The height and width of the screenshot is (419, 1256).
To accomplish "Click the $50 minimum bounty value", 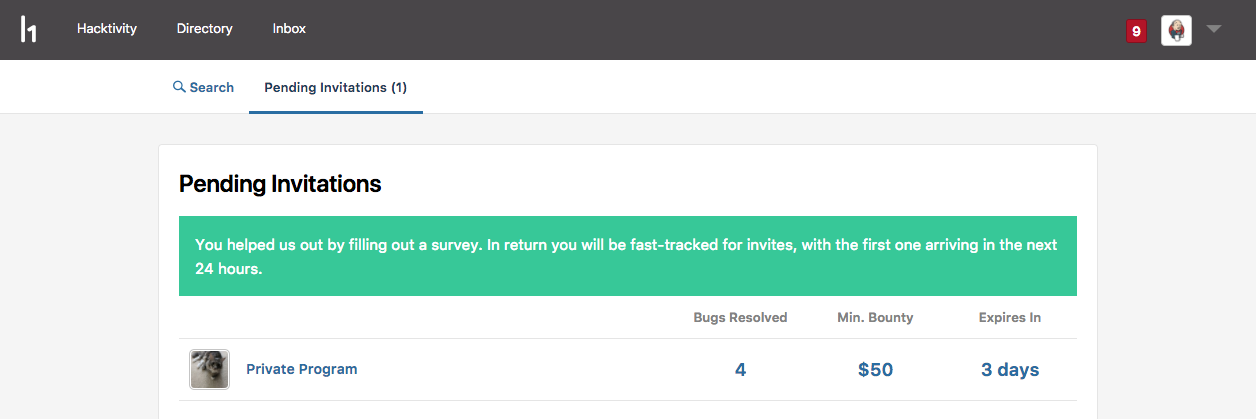I will [875, 370].
